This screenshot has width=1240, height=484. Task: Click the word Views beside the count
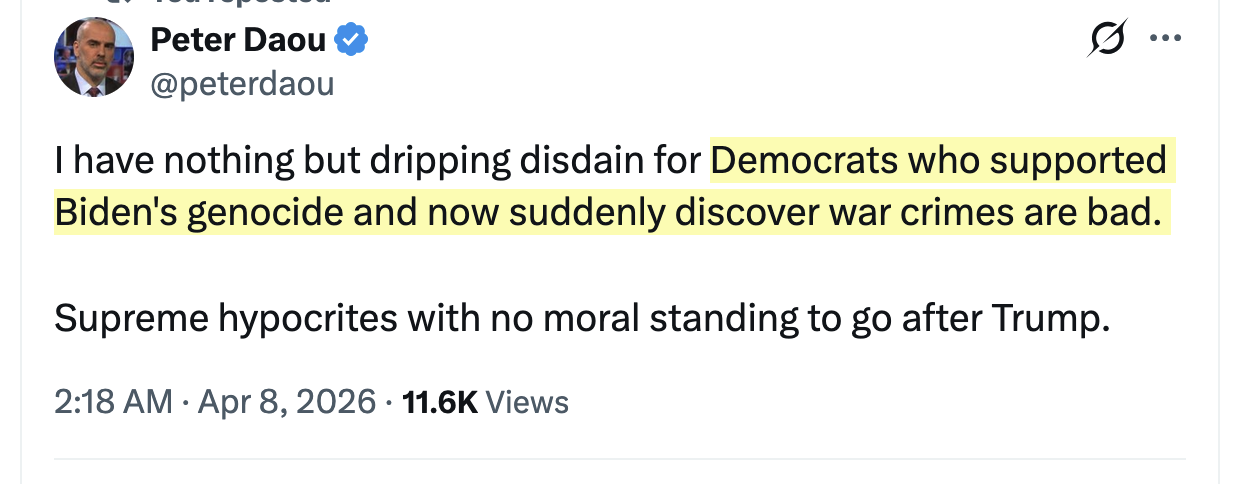click(x=531, y=402)
